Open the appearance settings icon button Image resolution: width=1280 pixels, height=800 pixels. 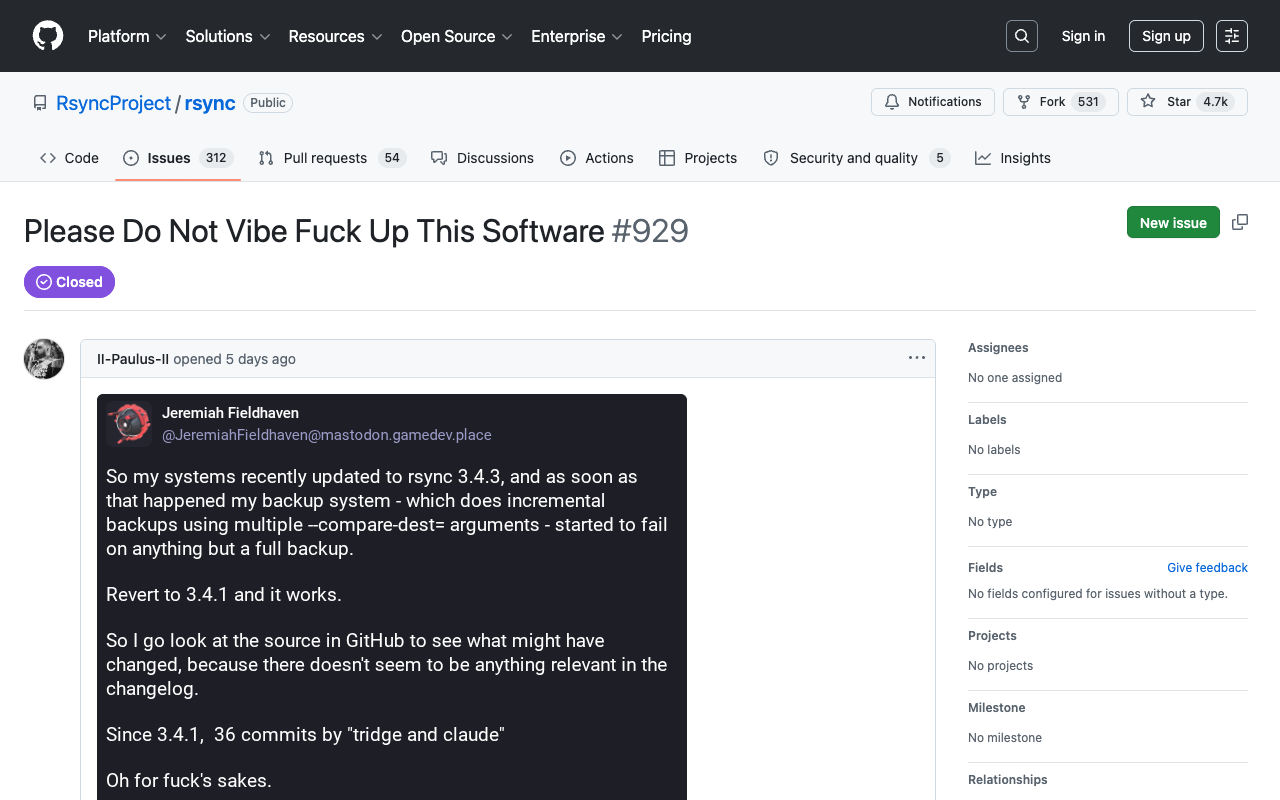[1232, 36]
